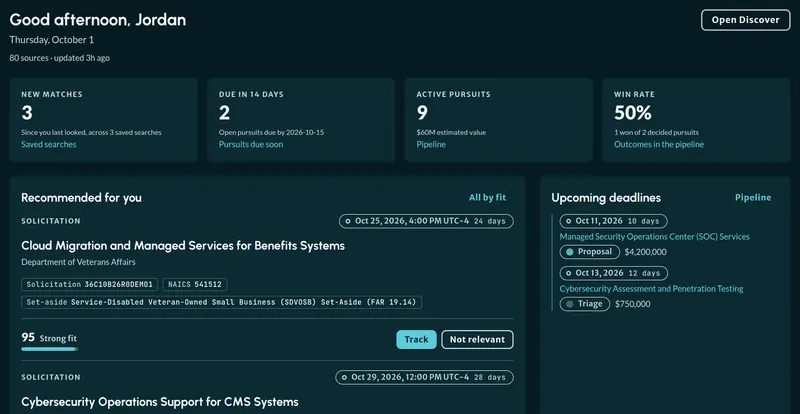Click the Triage stage badge
This screenshot has width=800, height=414.
(584, 304)
